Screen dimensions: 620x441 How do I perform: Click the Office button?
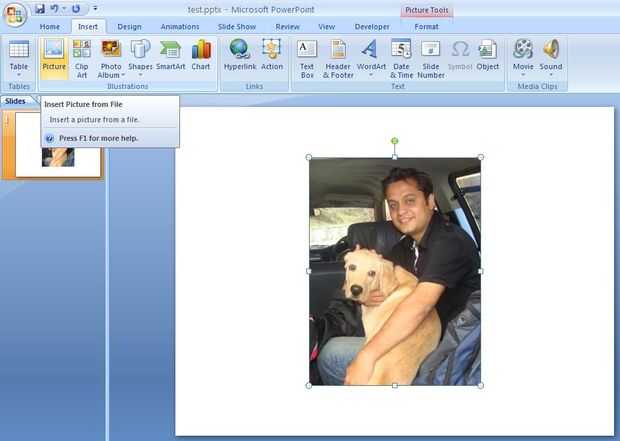[15, 15]
